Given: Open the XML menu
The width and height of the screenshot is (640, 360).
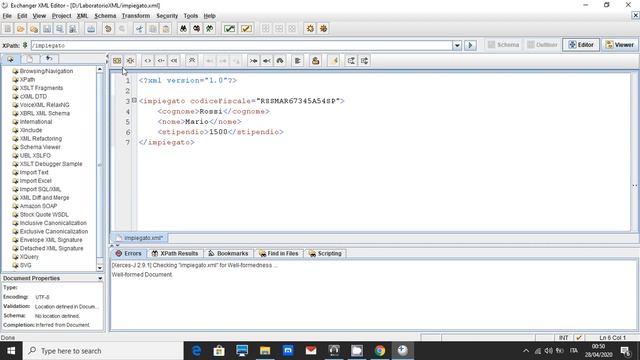Looking at the screenshot, I should click(82, 16).
